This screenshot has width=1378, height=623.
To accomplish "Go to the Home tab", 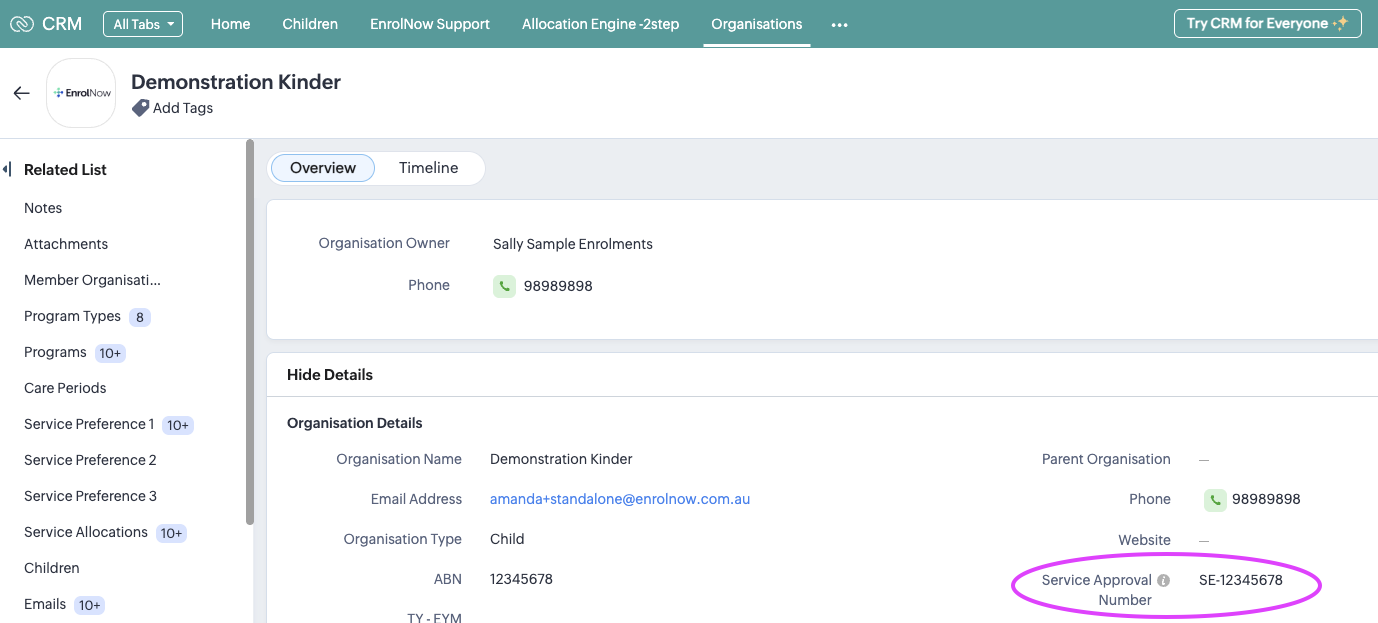I will pos(230,24).
